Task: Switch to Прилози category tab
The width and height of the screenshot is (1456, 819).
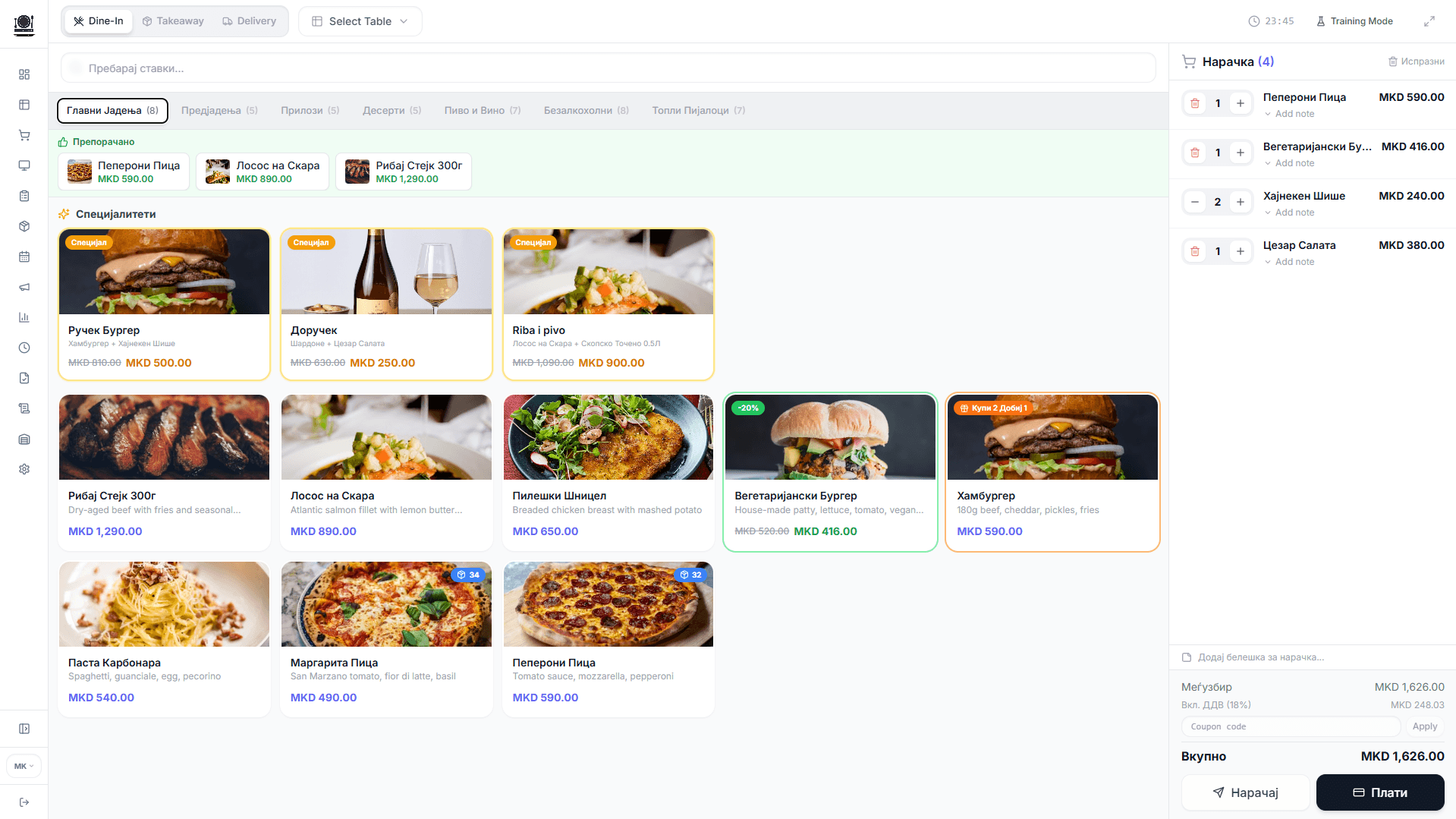Action: click(x=310, y=111)
